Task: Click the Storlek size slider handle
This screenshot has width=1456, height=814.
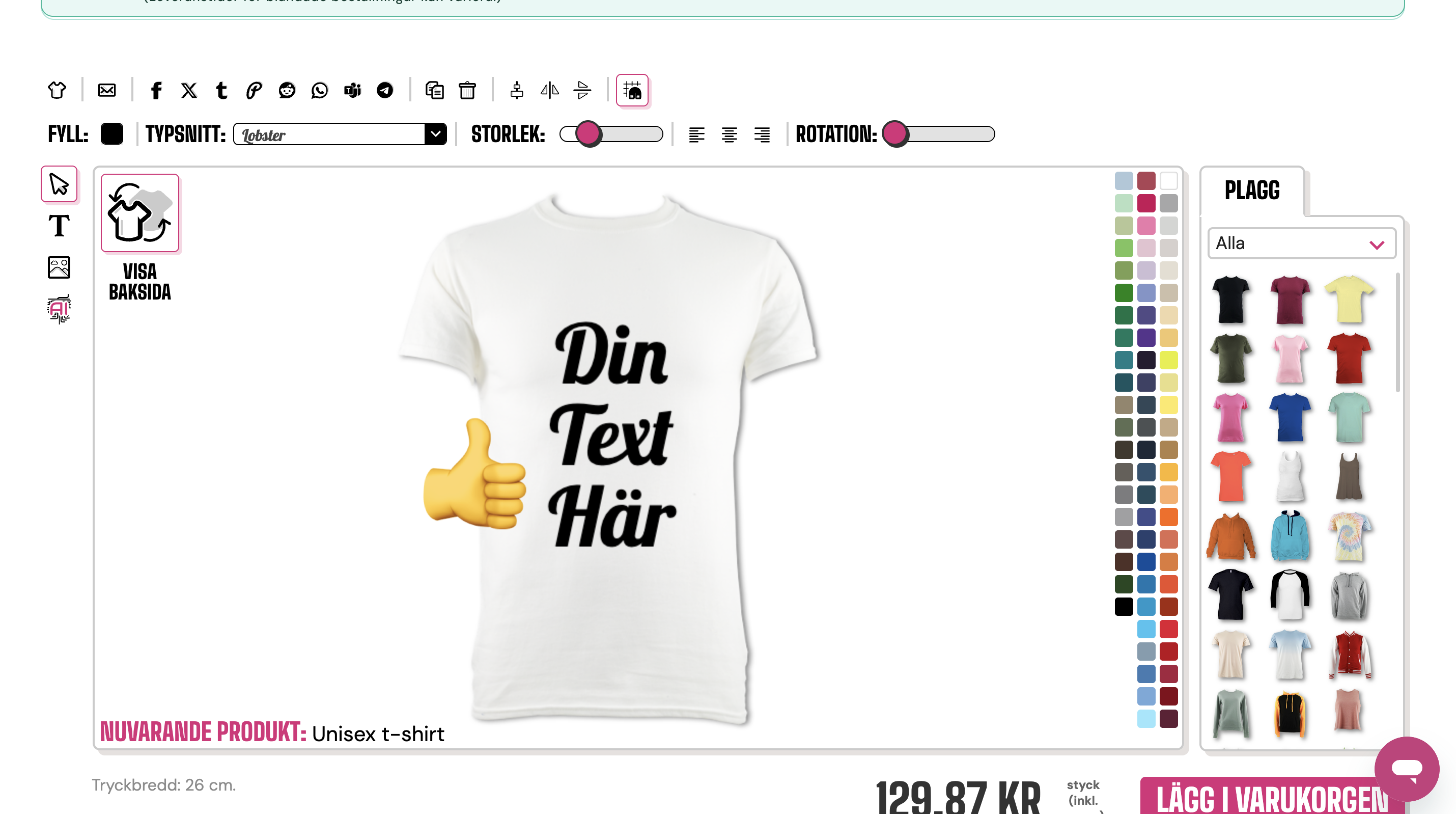Action: coord(589,134)
